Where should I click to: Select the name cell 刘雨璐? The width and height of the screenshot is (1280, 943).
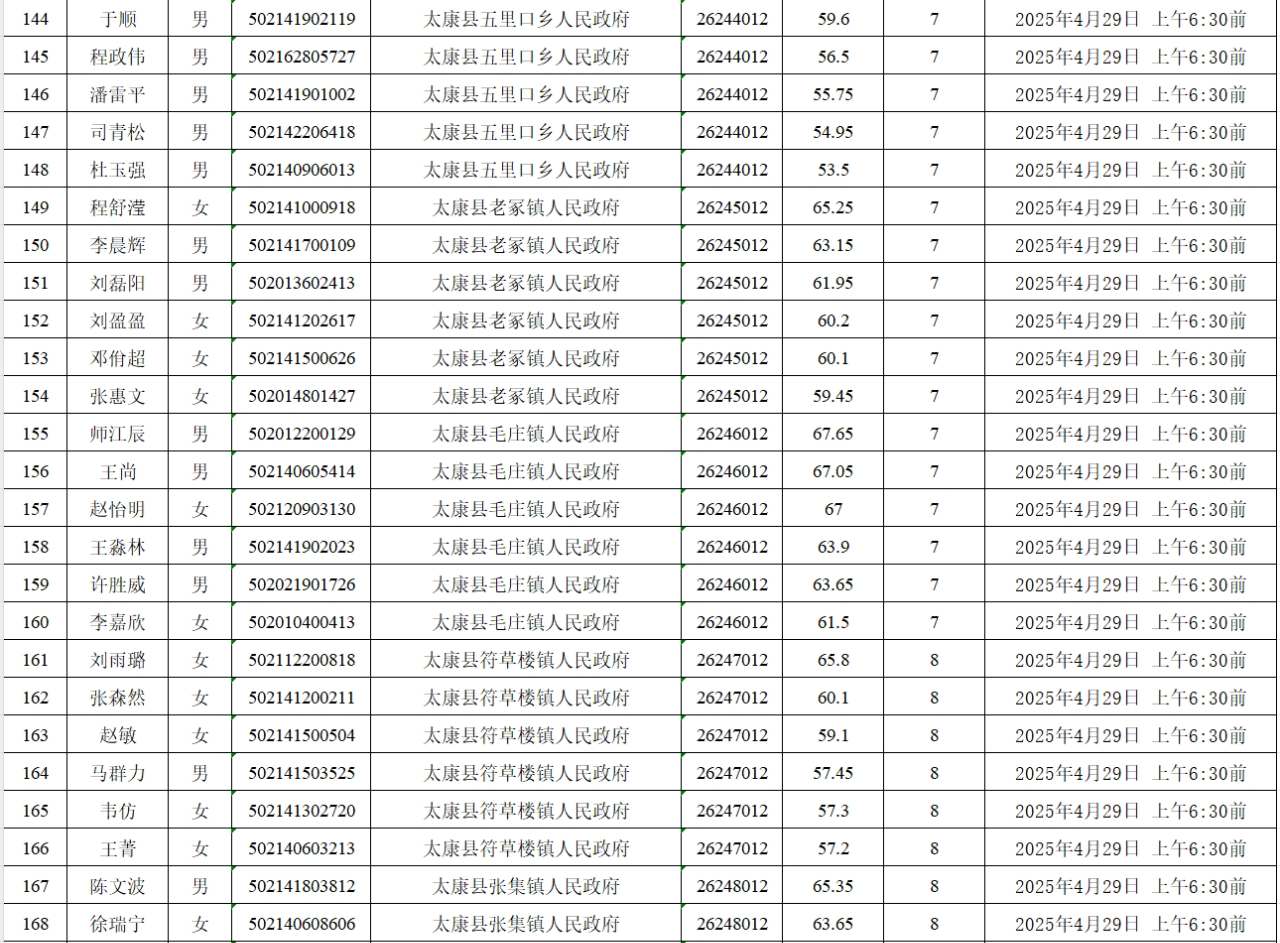coord(117,660)
